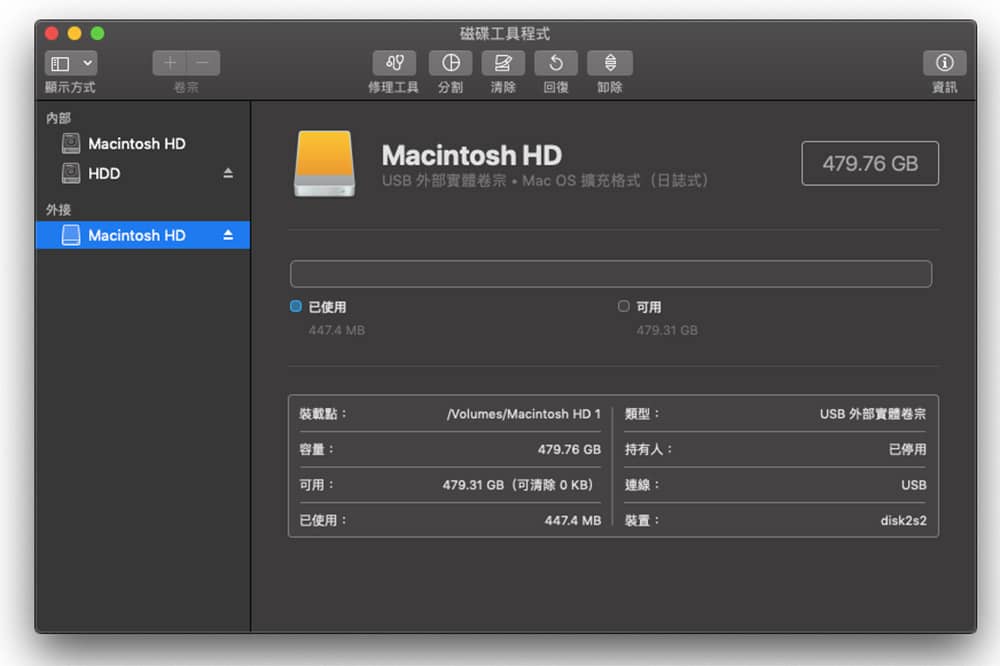Open the First Aid 修理工具 tool

tap(394, 63)
